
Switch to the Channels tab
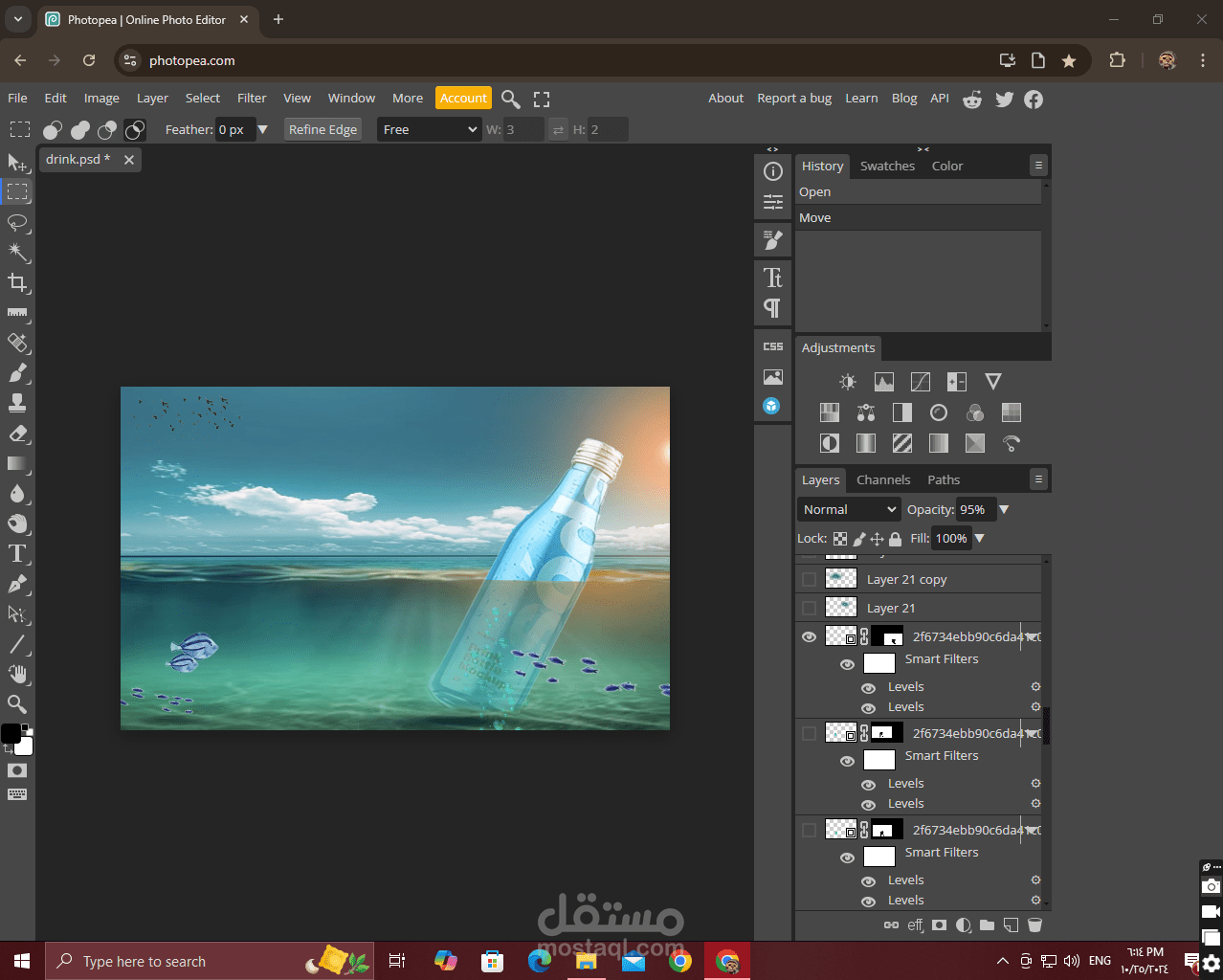882,480
